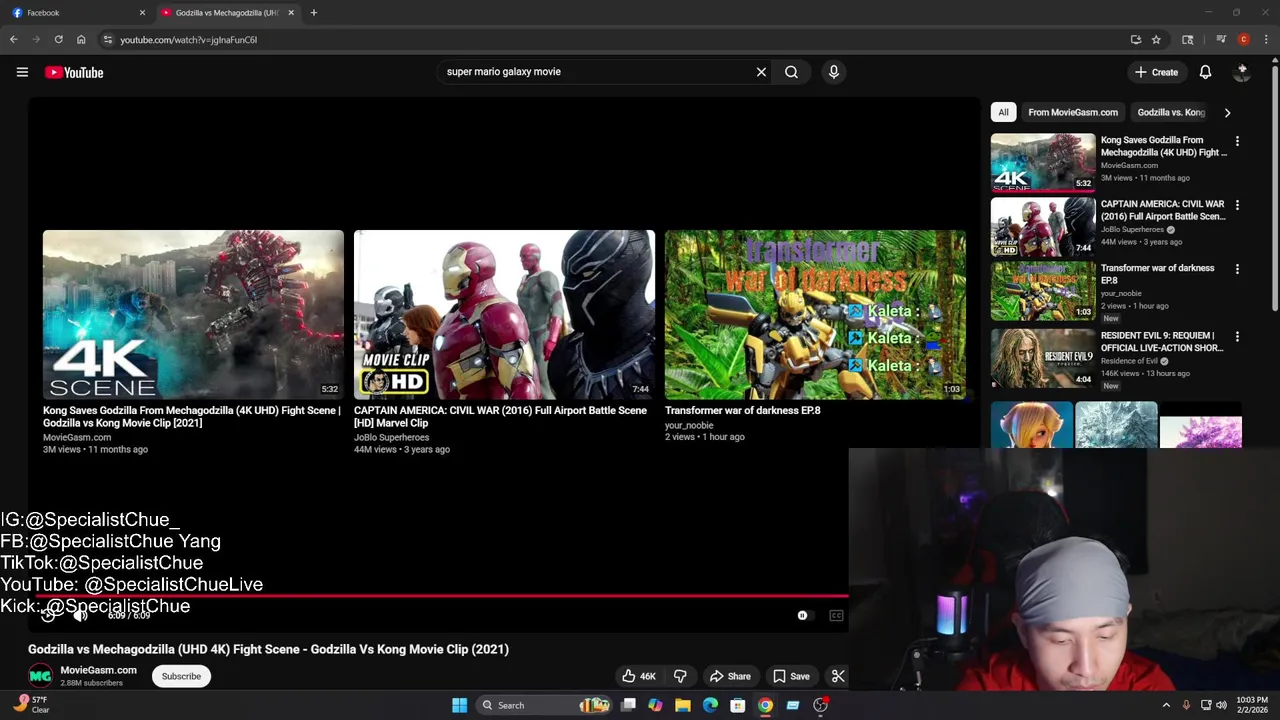This screenshot has width=1280, height=720.
Task: Clear the search box text
Action: [761, 72]
